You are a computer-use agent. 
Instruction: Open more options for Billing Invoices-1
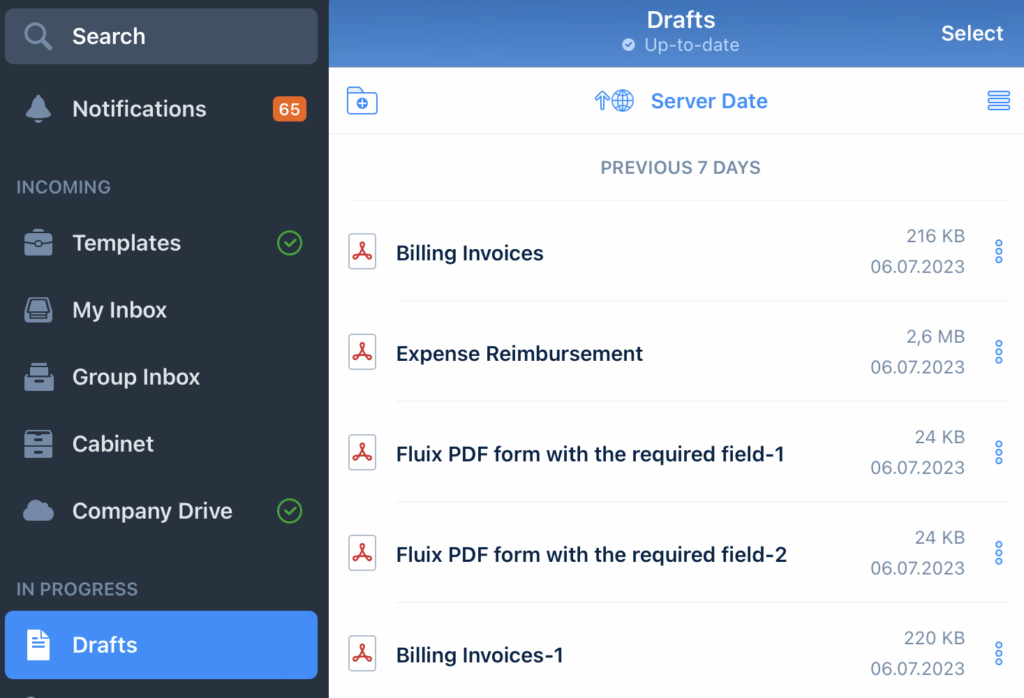[998, 654]
